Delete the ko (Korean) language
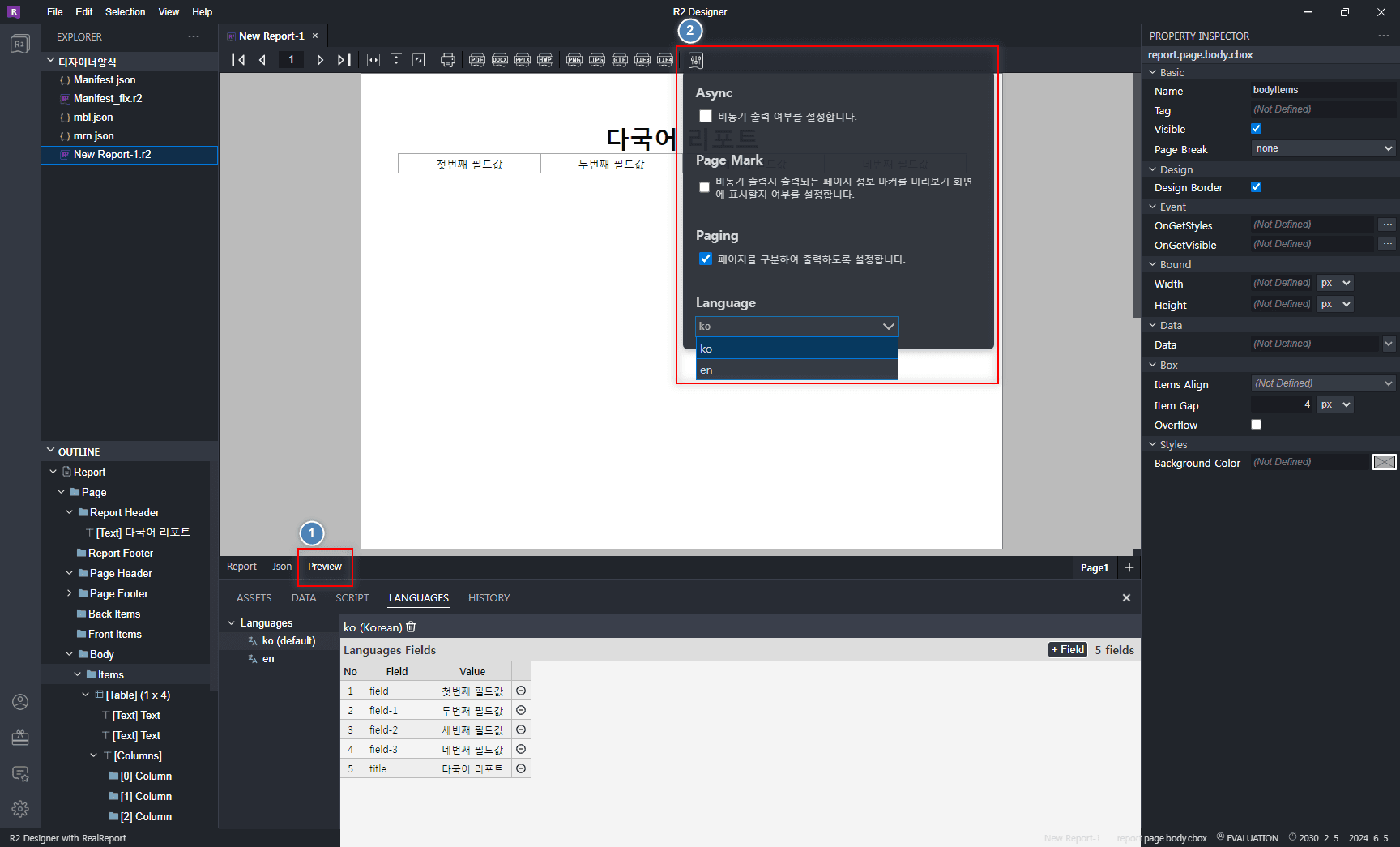 coord(411,627)
